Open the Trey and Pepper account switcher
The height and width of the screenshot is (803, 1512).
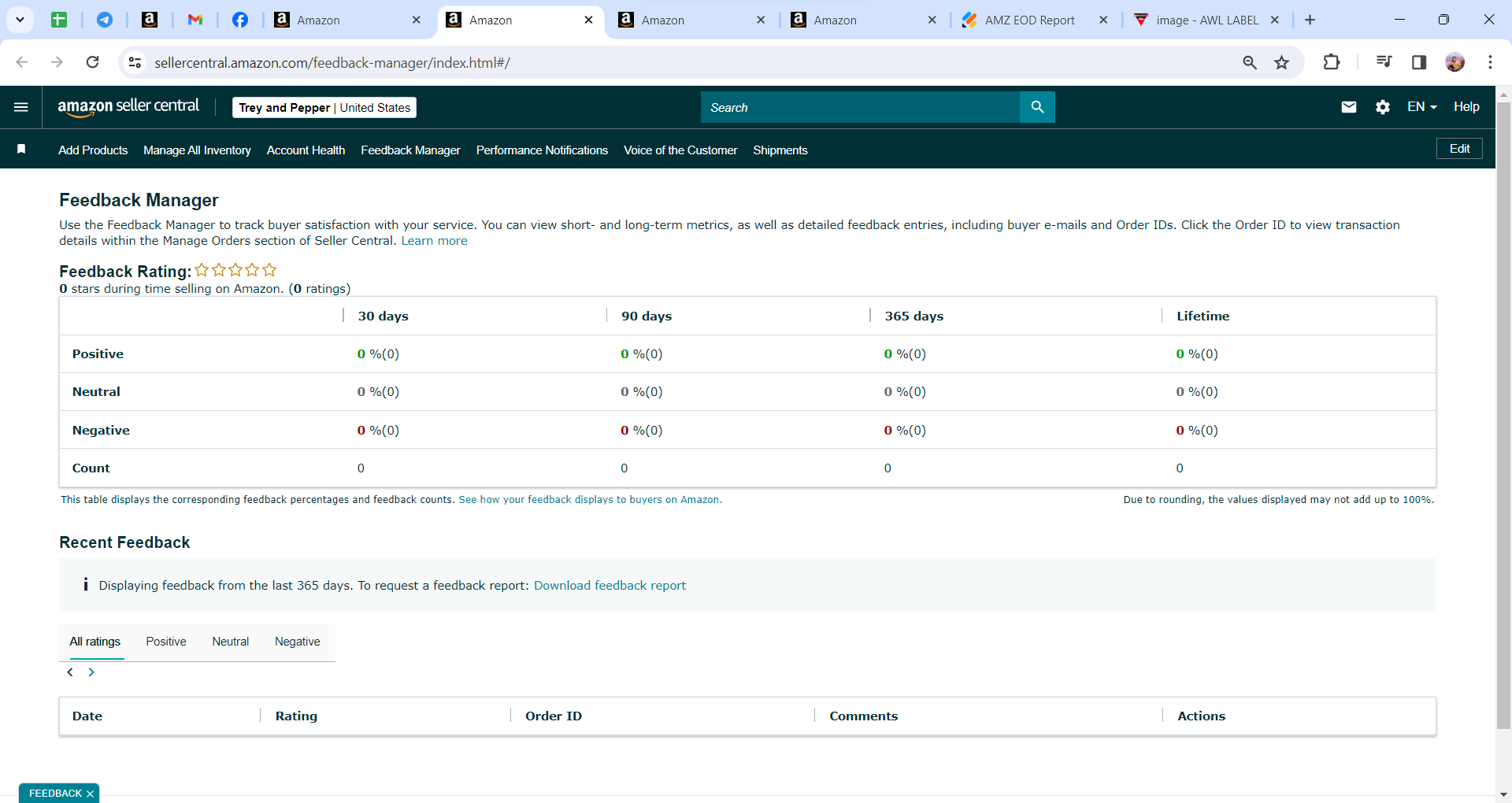324,108
